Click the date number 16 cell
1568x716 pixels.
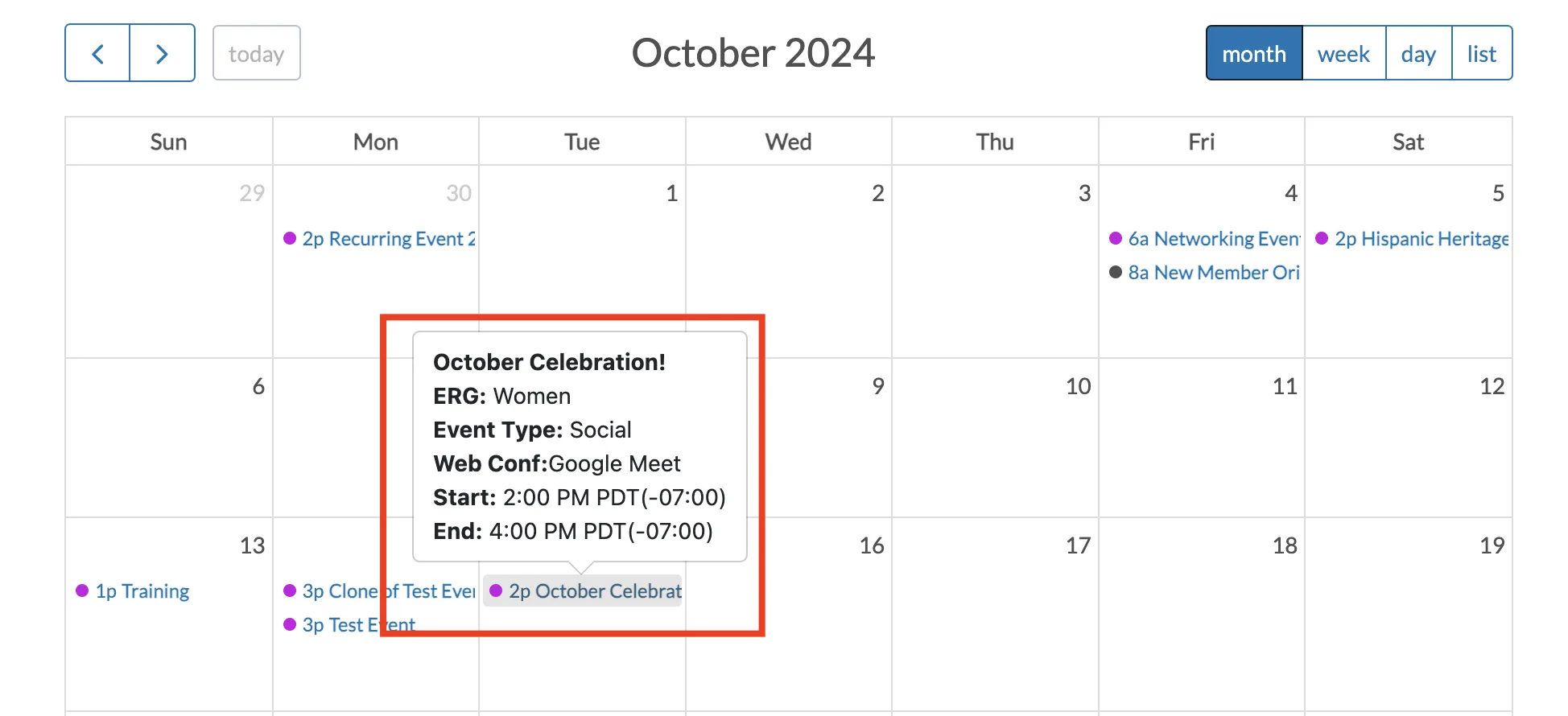pos(872,545)
